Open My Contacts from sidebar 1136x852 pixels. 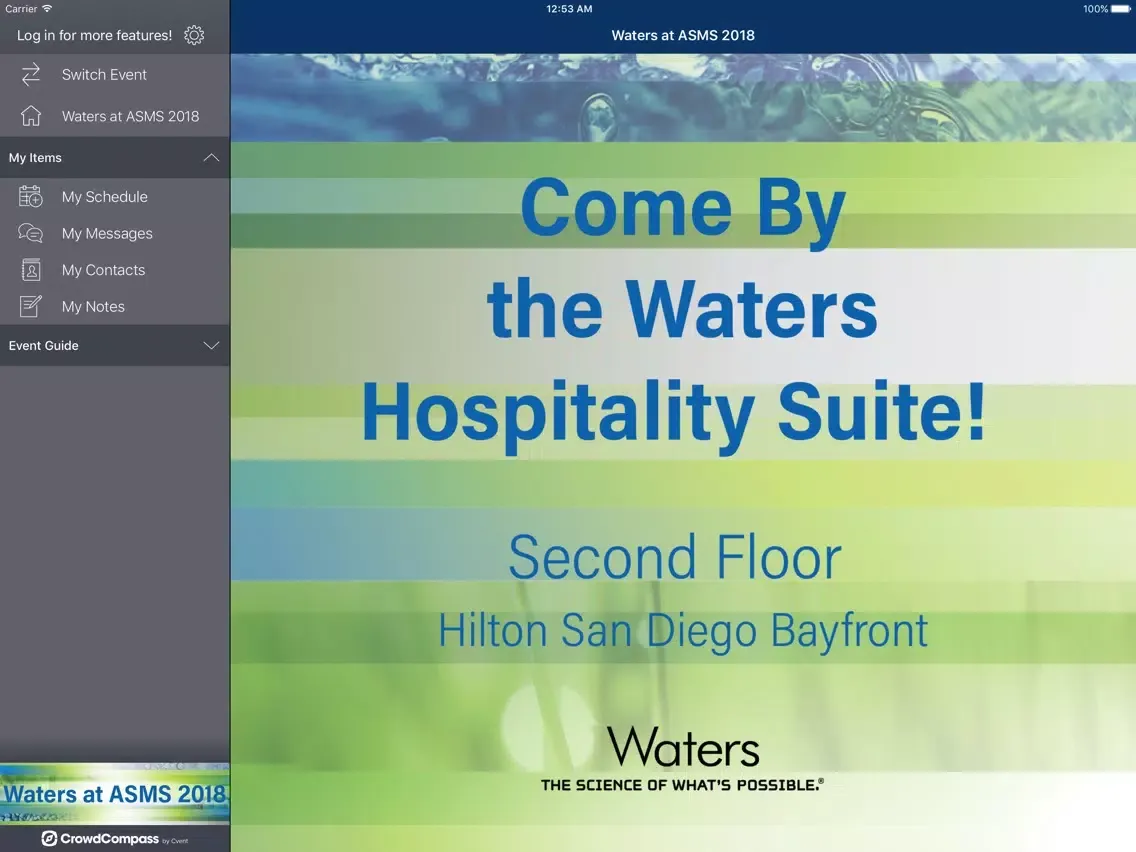[x=115, y=270]
